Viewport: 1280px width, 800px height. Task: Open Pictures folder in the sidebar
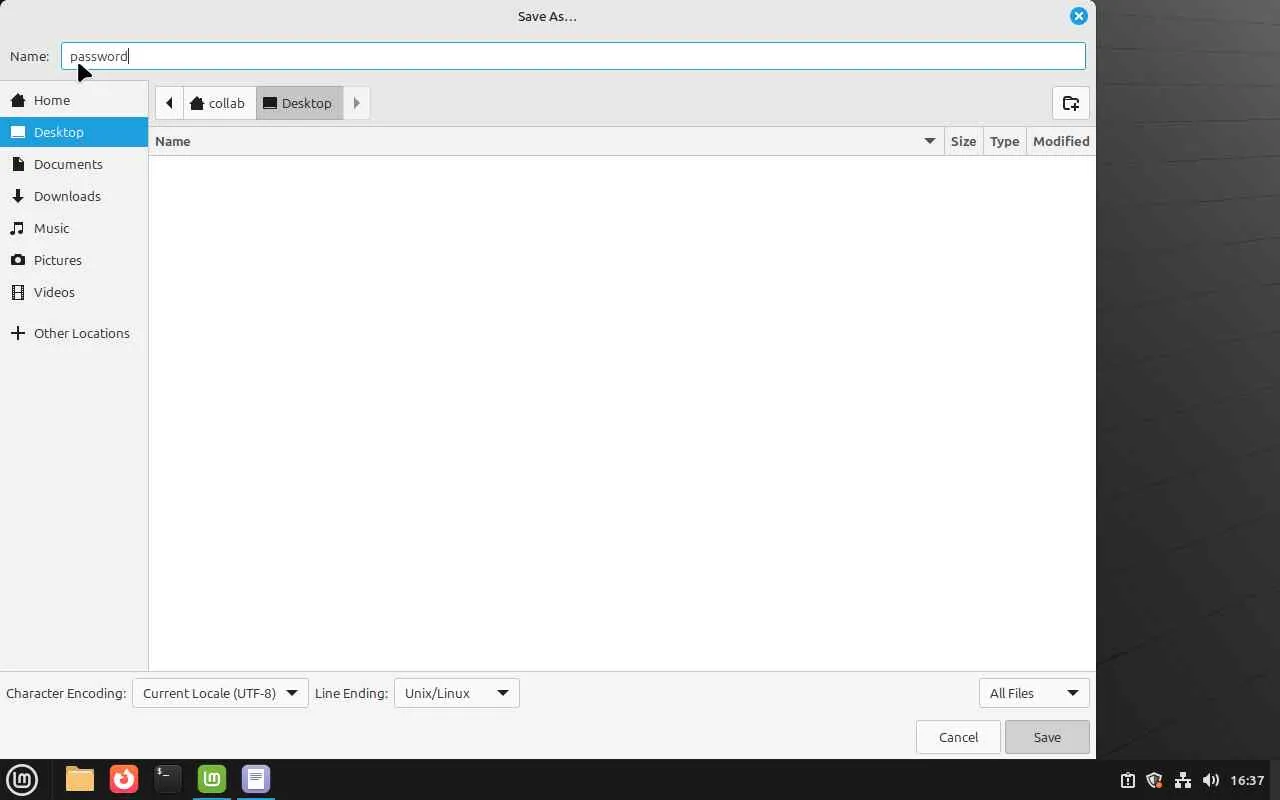click(x=74, y=260)
